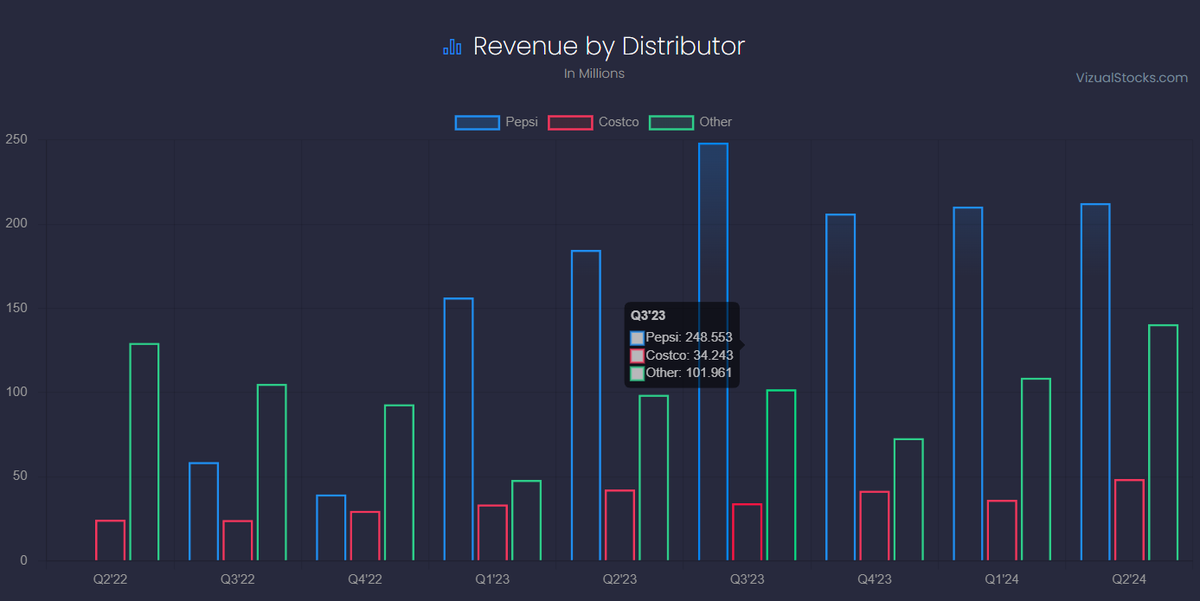Click the Pepsi bar for Q4'23
The height and width of the screenshot is (601, 1200).
click(x=840, y=387)
